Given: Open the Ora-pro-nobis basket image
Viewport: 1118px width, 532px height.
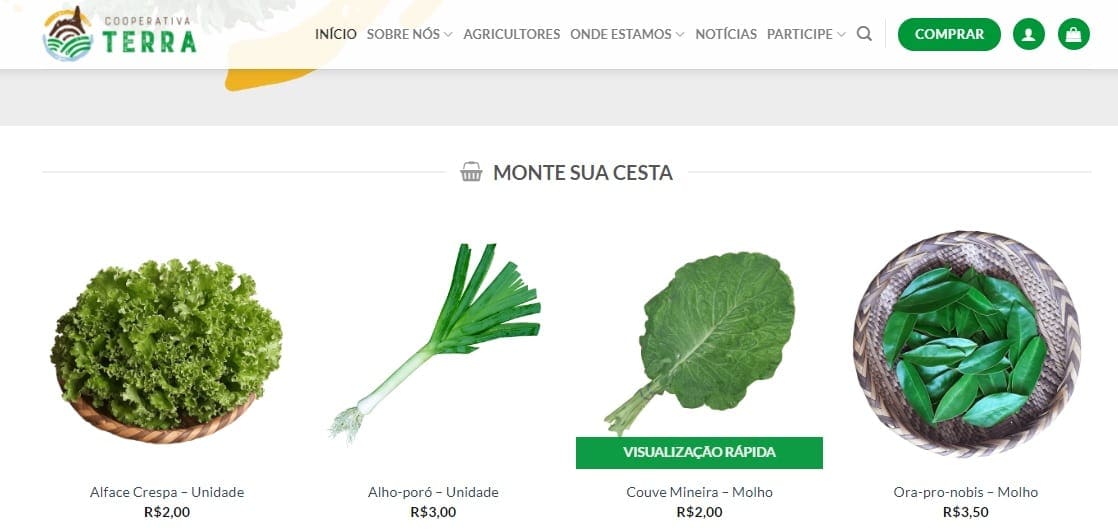Looking at the screenshot, I should (x=965, y=344).
